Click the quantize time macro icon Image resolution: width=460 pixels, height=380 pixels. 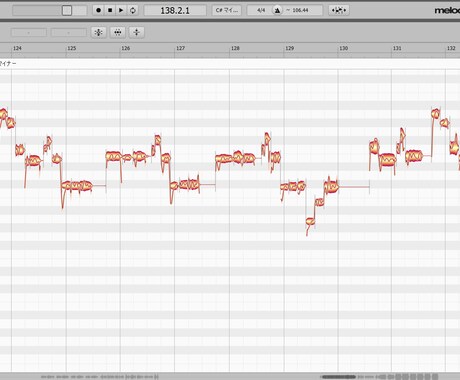(x=118, y=32)
